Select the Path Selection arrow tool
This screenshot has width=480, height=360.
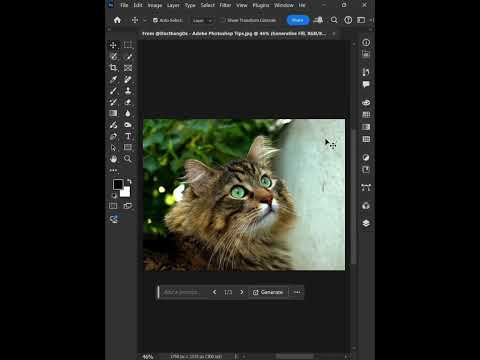pyautogui.click(x=113, y=147)
